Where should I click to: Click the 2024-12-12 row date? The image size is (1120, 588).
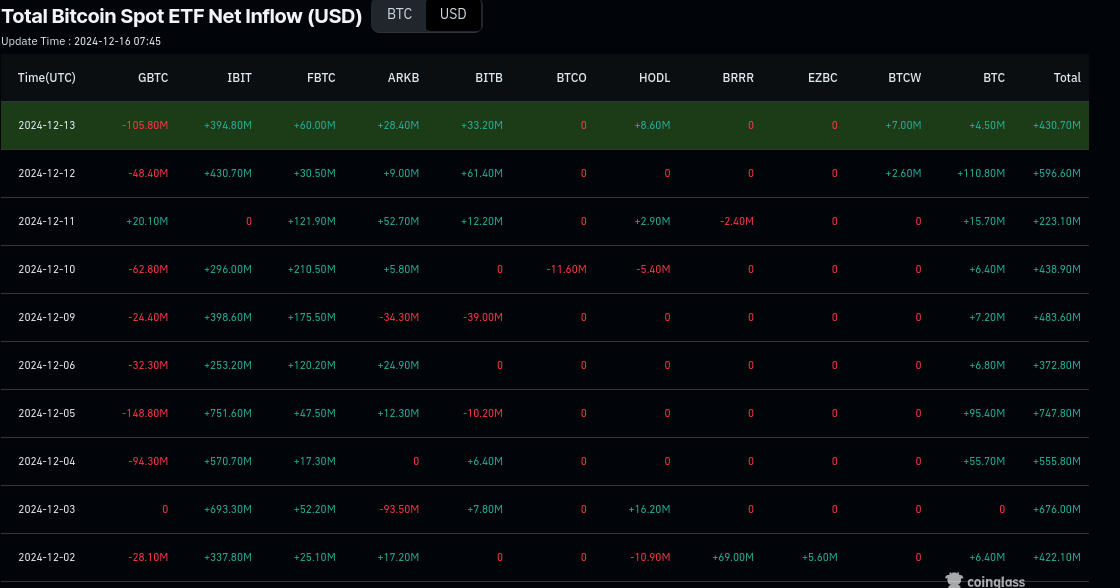tap(47, 174)
